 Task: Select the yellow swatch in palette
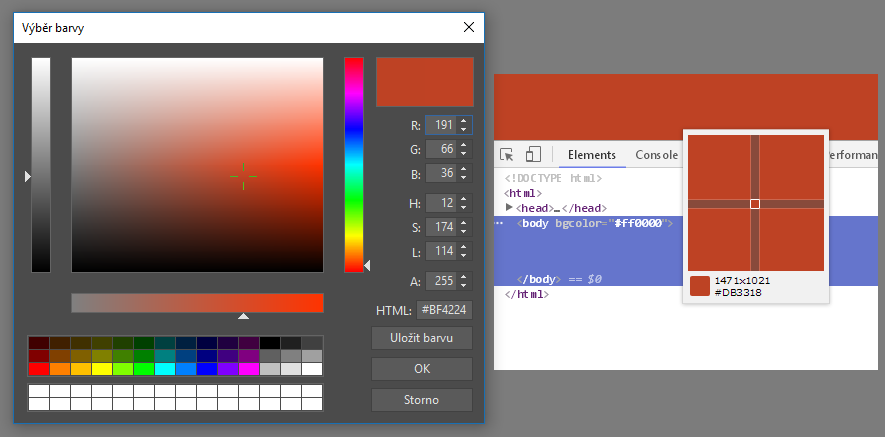[101, 369]
